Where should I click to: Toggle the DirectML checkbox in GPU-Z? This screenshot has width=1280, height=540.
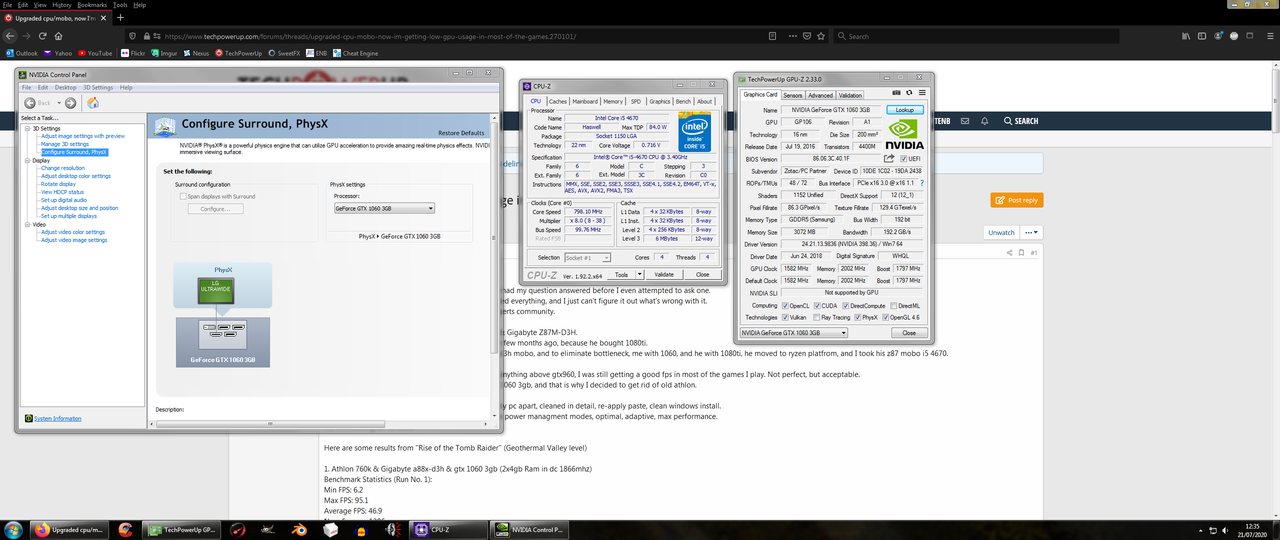pyautogui.click(x=893, y=305)
